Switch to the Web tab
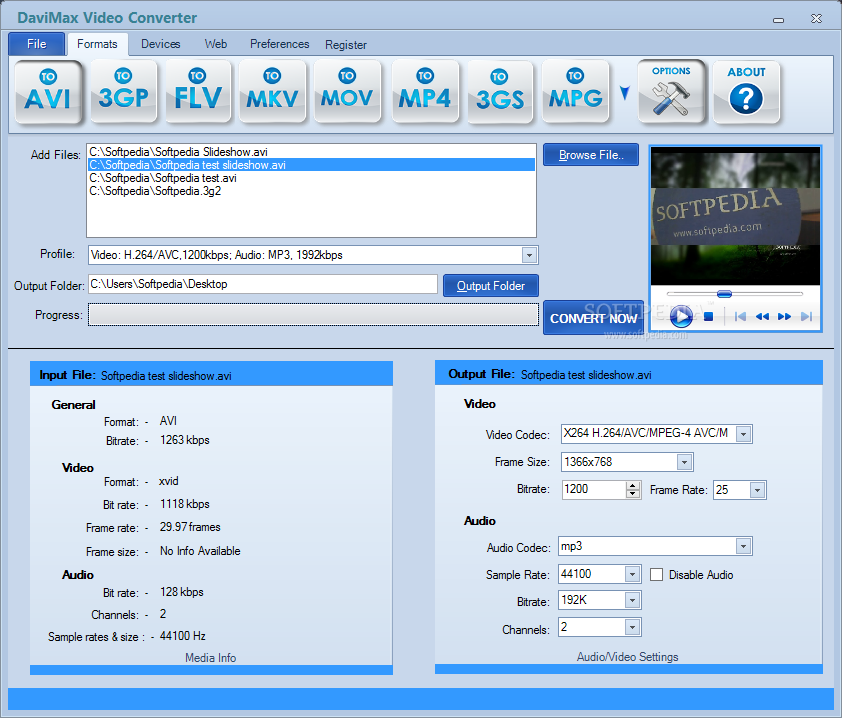This screenshot has width=842, height=718. (216, 44)
